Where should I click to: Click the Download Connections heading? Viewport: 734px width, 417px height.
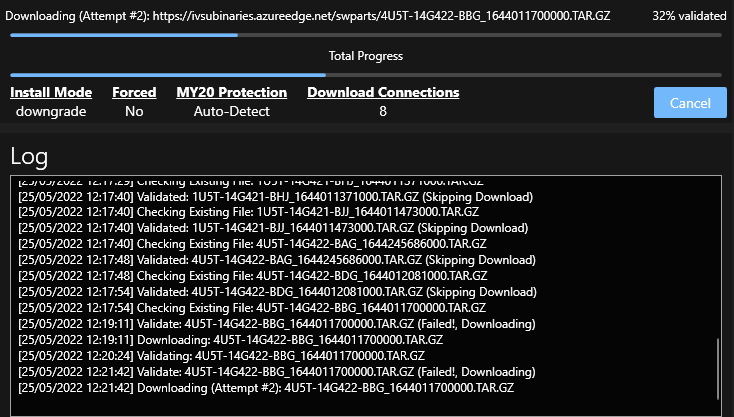click(x=383, y=92)
